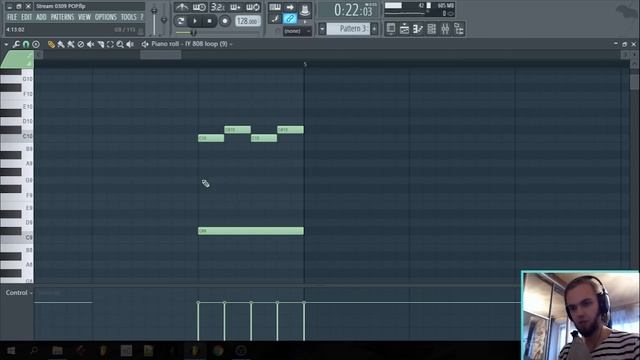The width and height of the screenshot is (640, 360).
Task: Open the (none) snap selector dropdown
Action: [298, 31]
